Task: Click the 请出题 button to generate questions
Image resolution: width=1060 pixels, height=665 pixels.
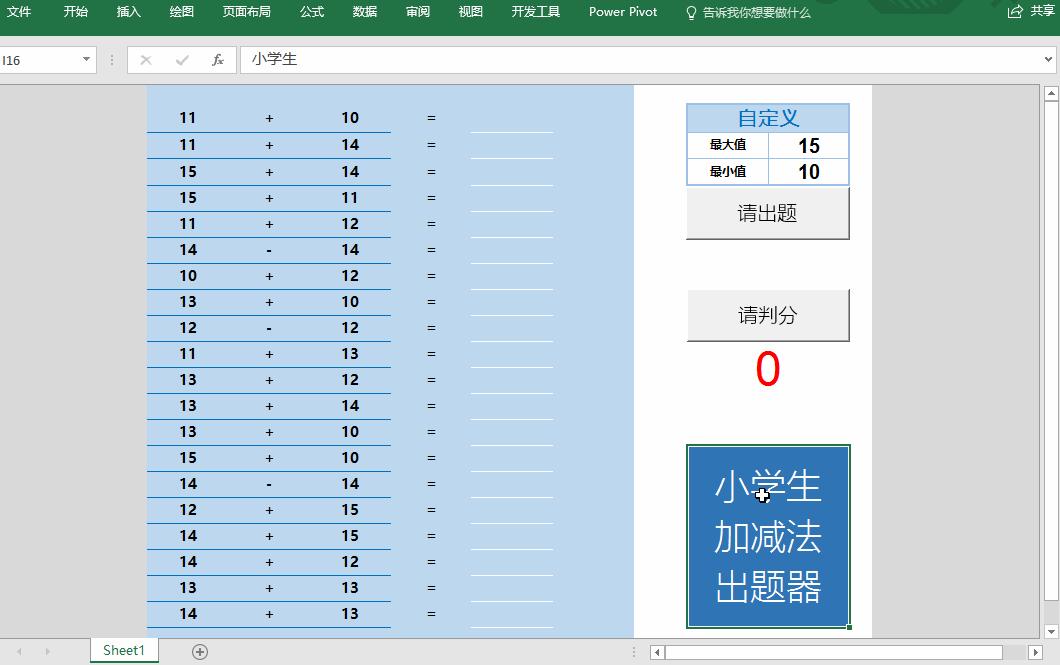Action: pyautogui.click(x=767, y=213)
